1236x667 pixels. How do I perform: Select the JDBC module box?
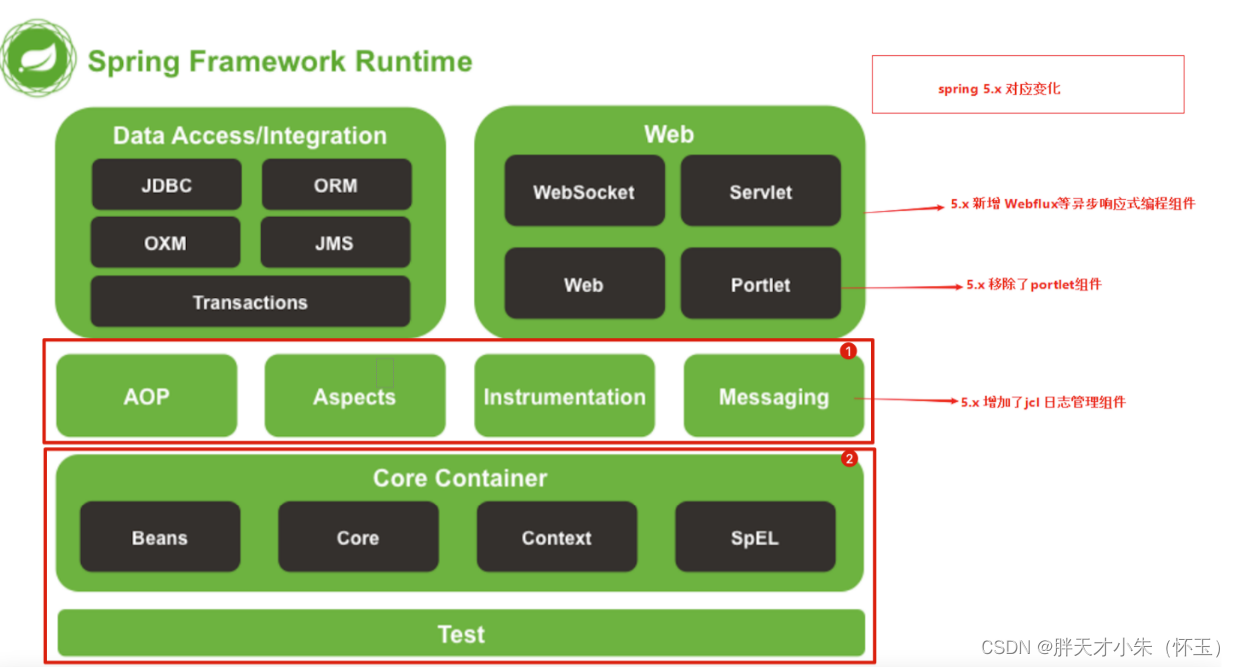pyautogui.click(x=166, y=185)
